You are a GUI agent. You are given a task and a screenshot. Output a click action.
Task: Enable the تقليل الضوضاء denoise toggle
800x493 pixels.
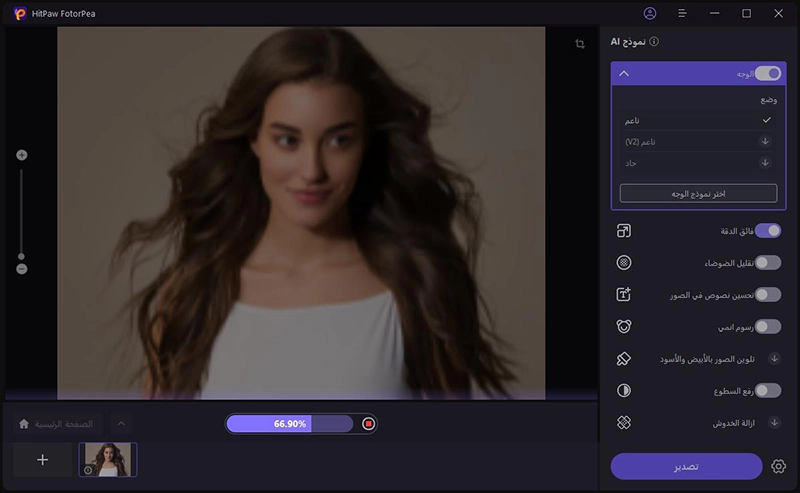tap(767, 263)
